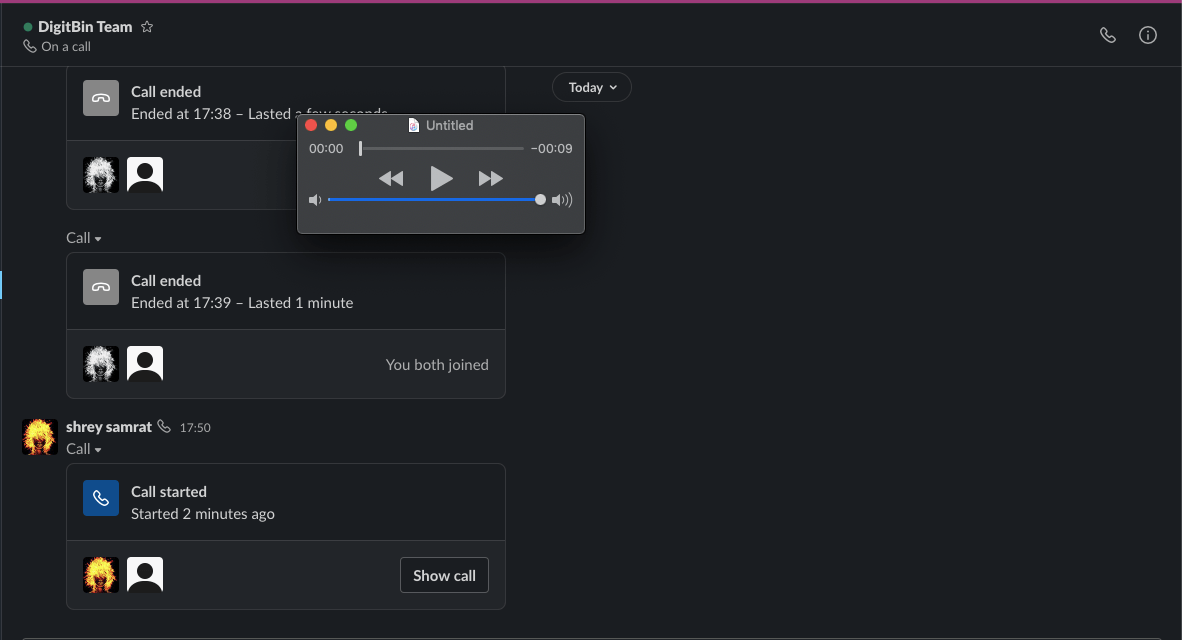Click the Ended at 17:39 – Lasted 1 minute text

coord(242,303)
